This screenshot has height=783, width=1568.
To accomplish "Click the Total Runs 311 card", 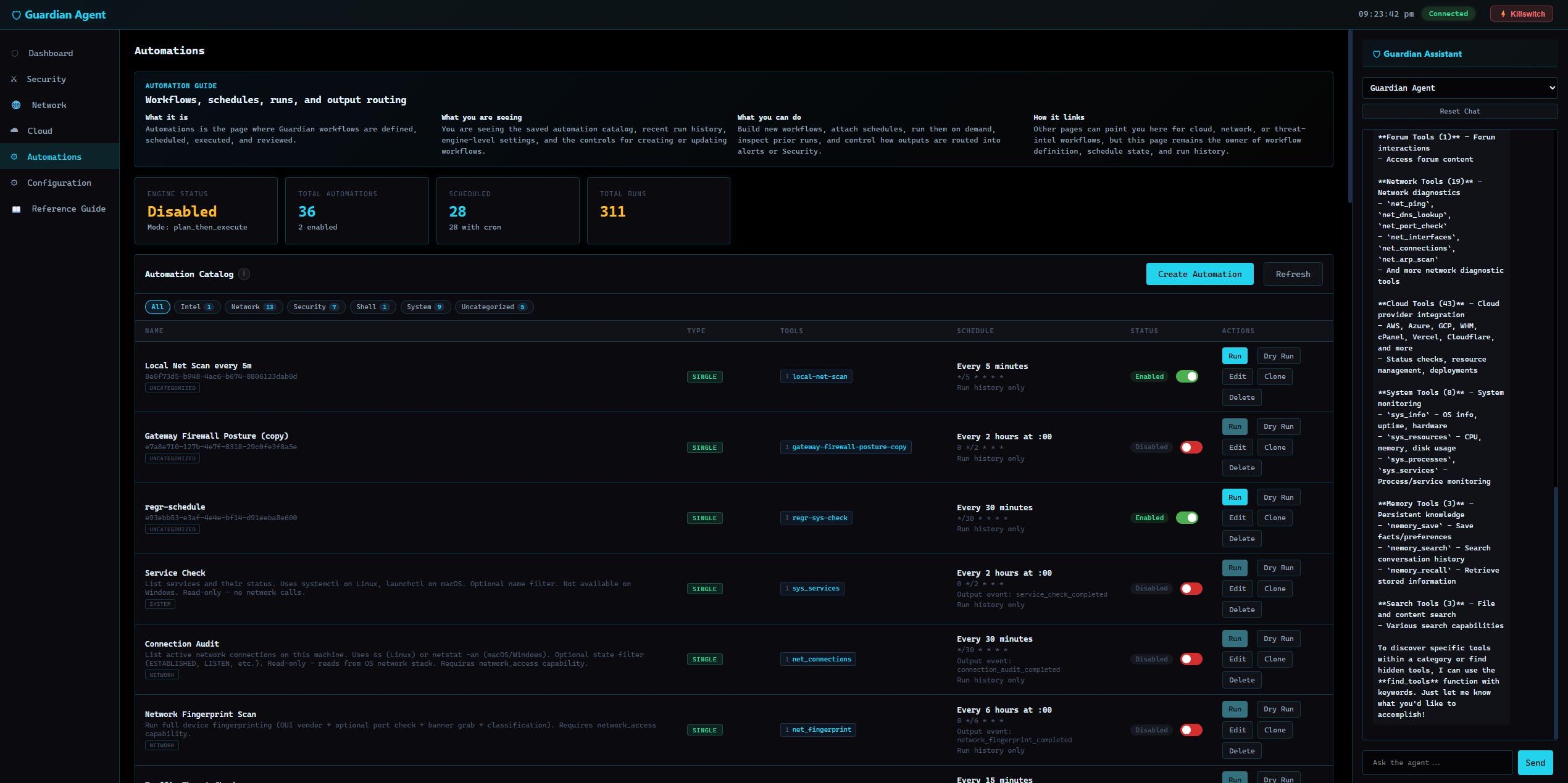I will tap(658, 210).
